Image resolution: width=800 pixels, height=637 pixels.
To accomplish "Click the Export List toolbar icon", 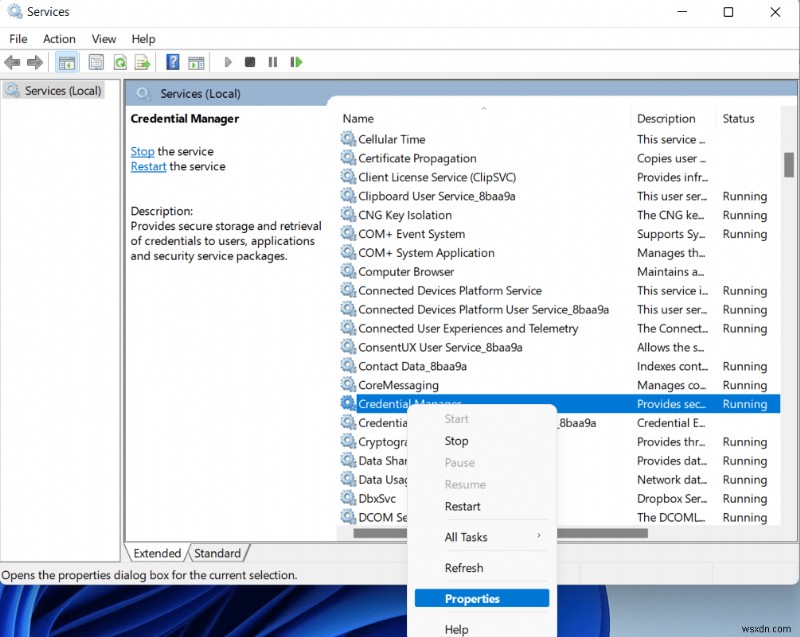I will click(143, 62).
